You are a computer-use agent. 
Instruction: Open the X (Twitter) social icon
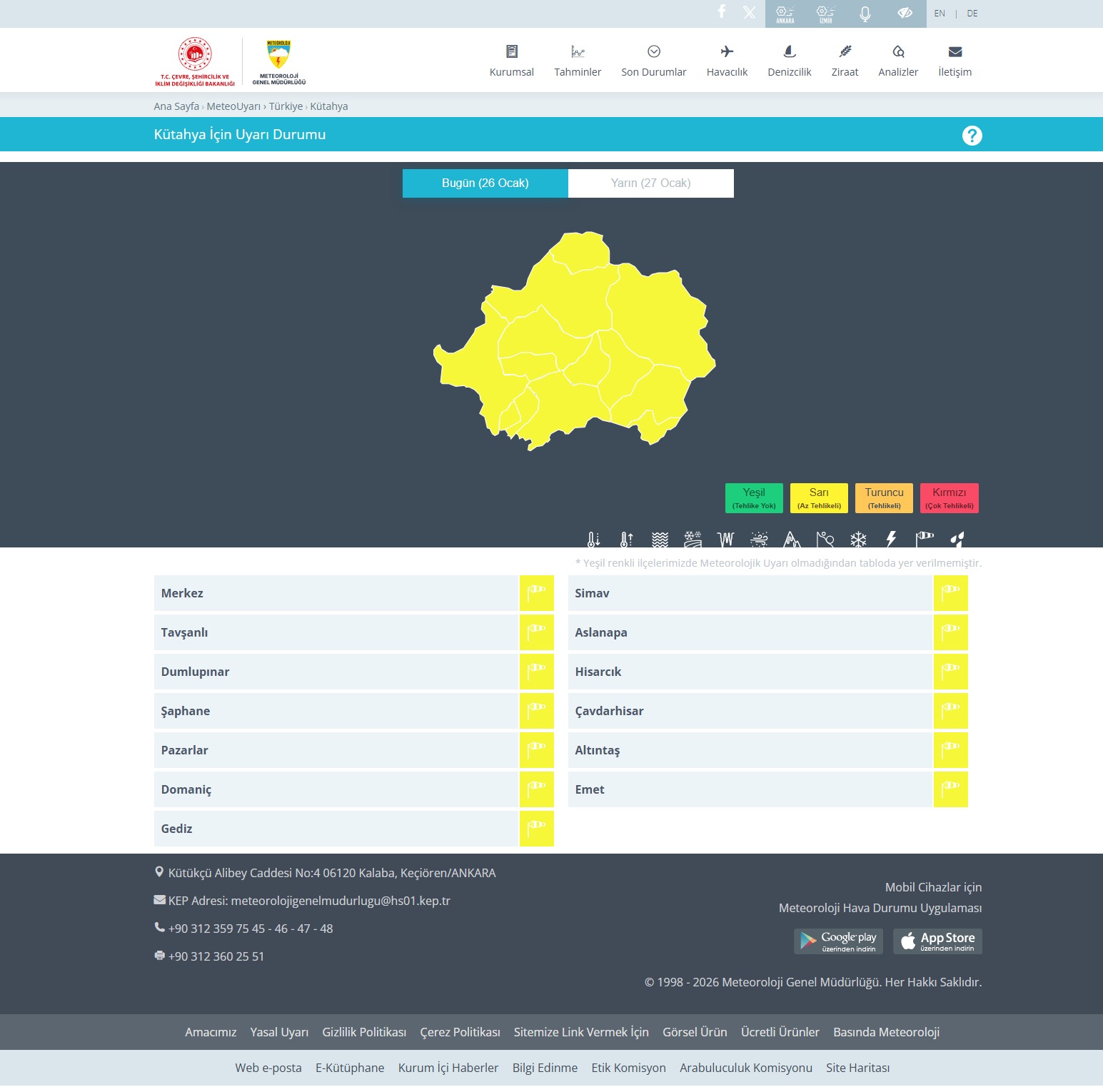click(749, 13)
